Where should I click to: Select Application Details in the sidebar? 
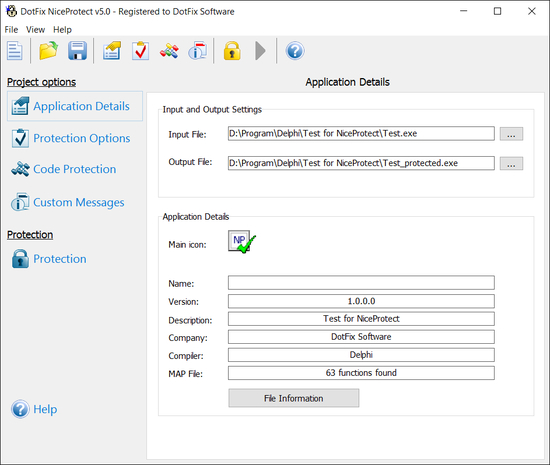pos(75,106)
